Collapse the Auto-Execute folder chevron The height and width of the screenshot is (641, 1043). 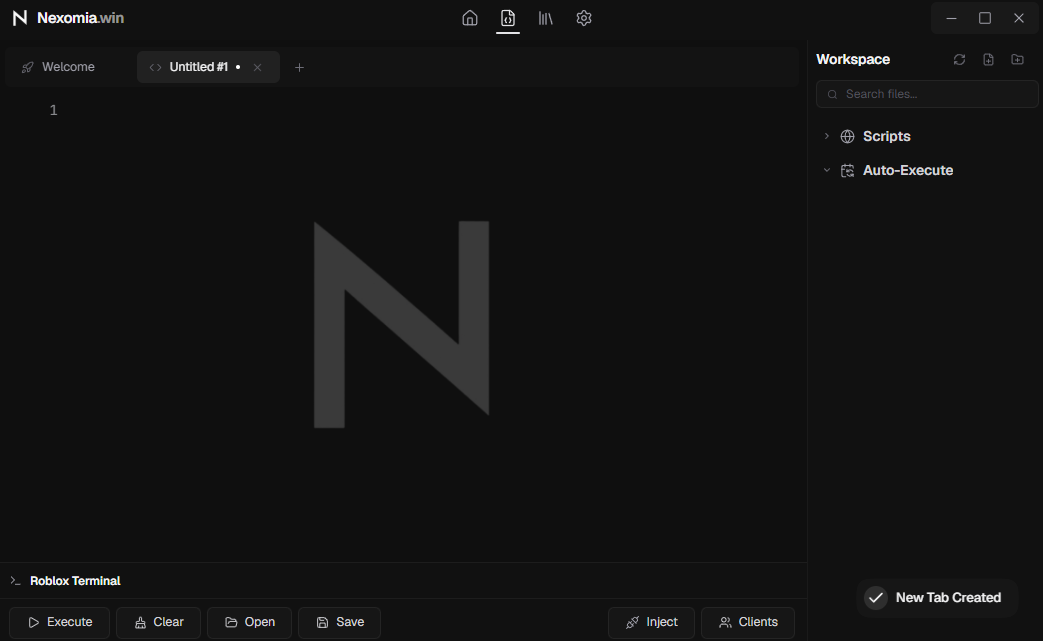point(827,170)
